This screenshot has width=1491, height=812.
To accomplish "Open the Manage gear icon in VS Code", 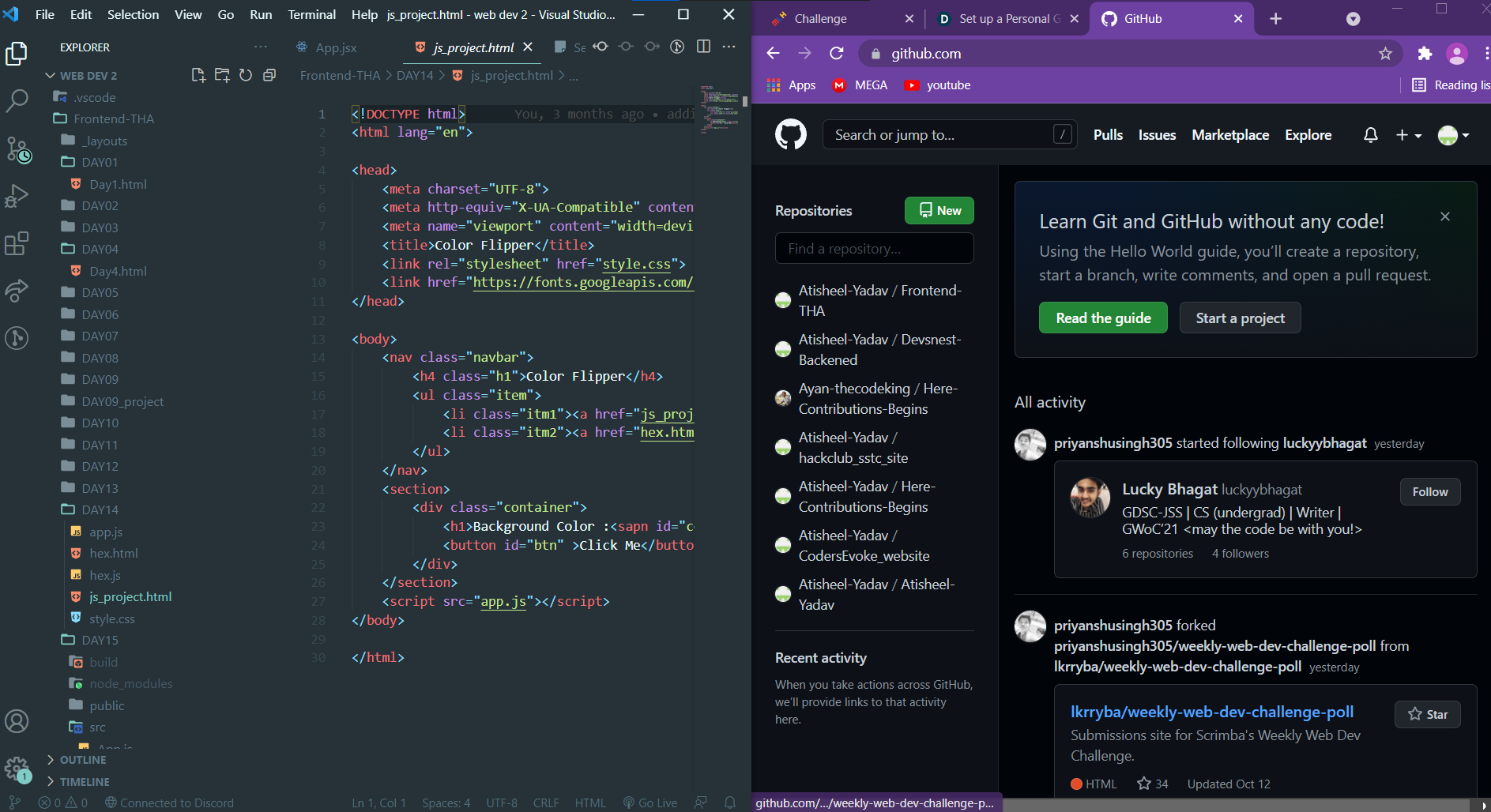I will (x=17, y=769).
